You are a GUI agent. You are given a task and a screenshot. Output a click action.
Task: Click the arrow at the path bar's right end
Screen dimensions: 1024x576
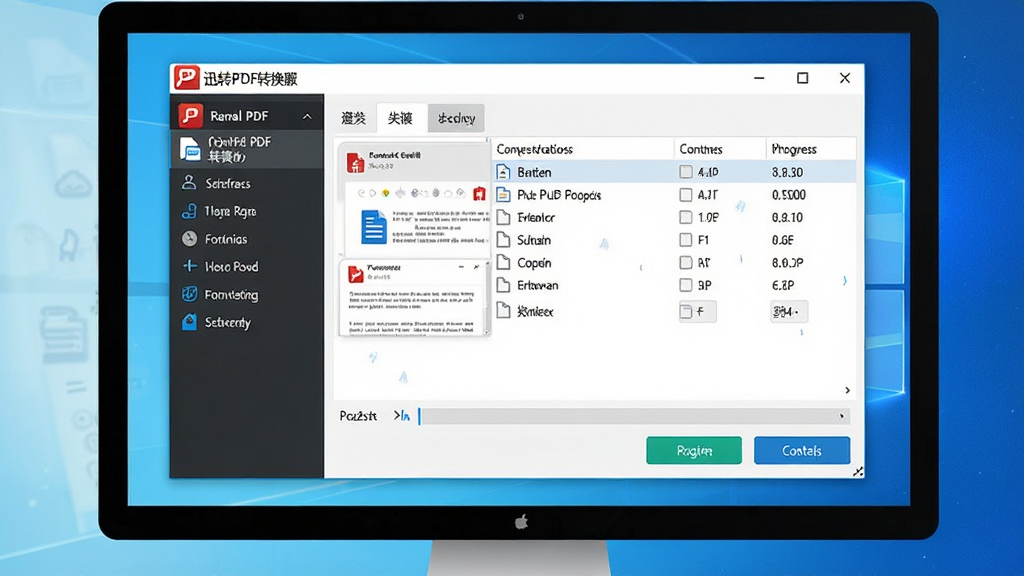click(842, 416)
